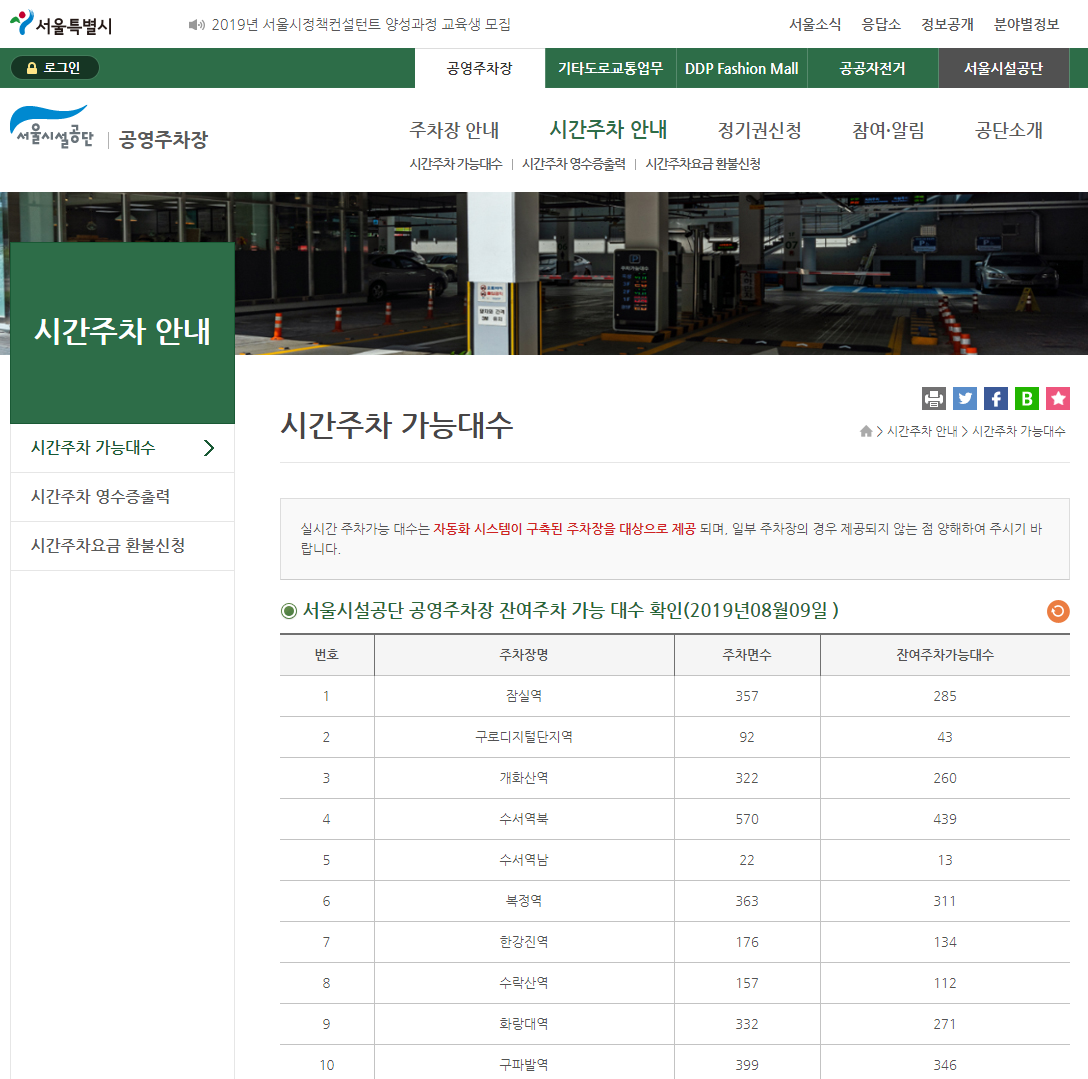
Task: Share the page via the Twitter icon
Action: pos(965,398)
